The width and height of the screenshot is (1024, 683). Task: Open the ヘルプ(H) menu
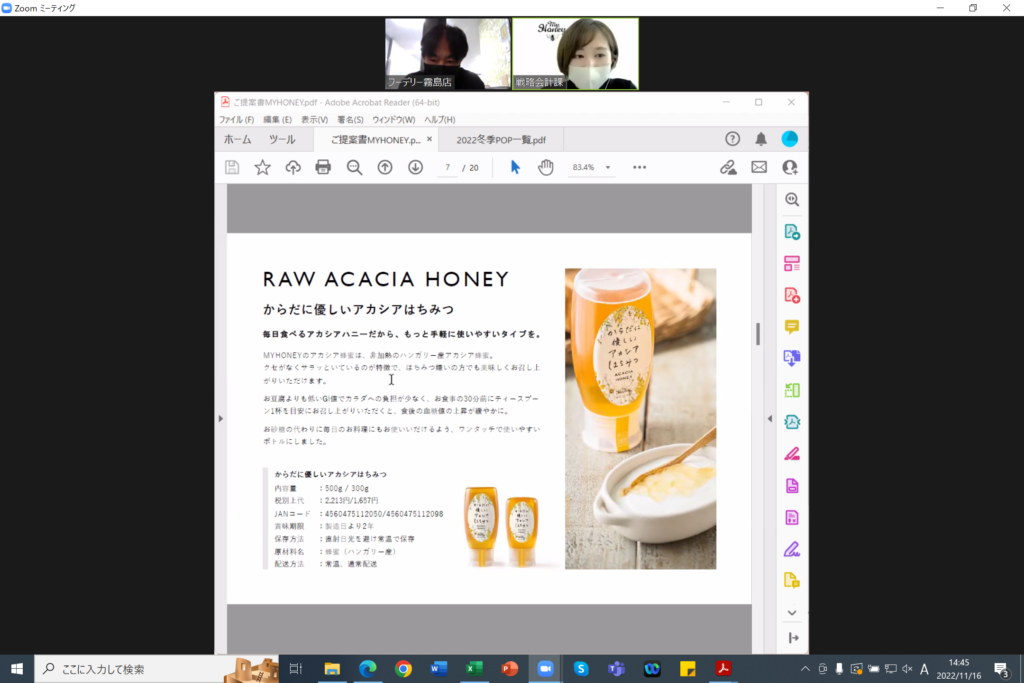[x=440, y=119]
